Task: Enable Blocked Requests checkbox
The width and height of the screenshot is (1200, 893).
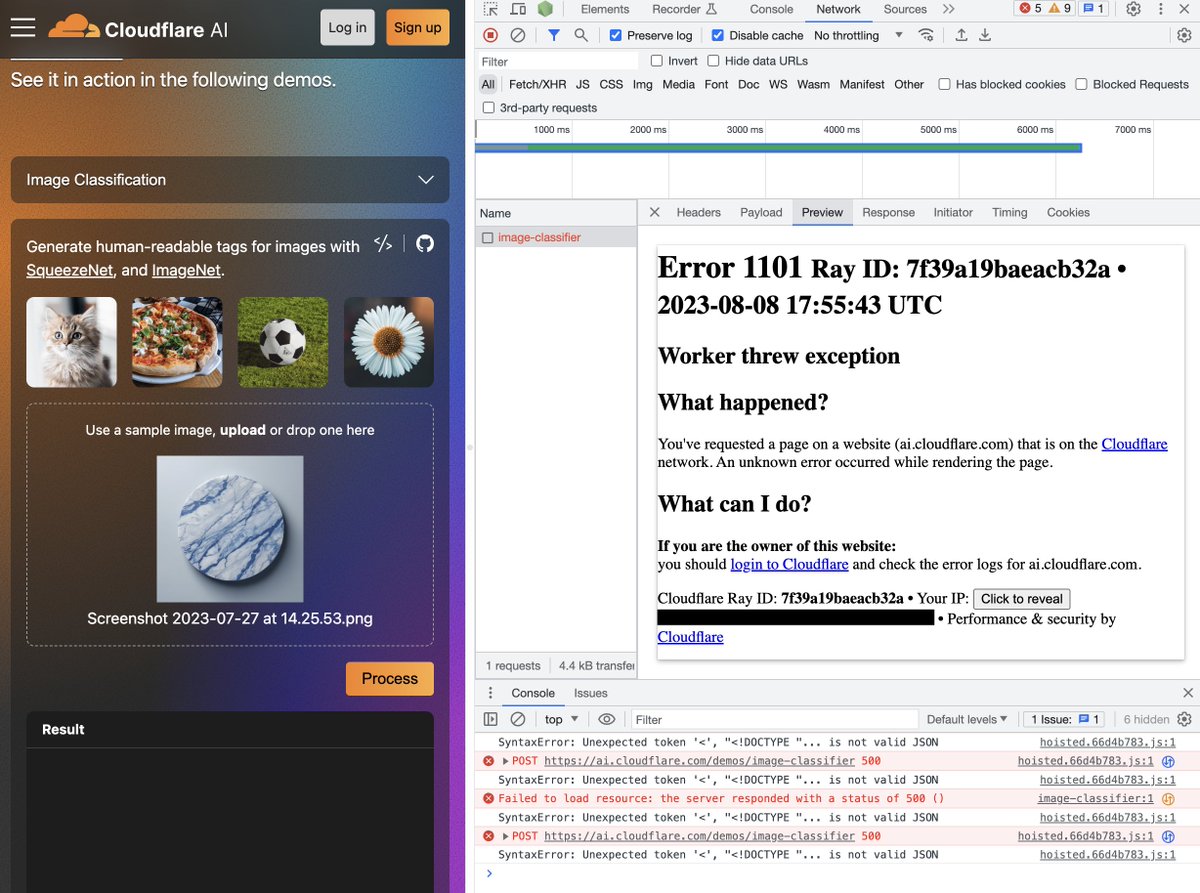Action: click(1081, 84)
